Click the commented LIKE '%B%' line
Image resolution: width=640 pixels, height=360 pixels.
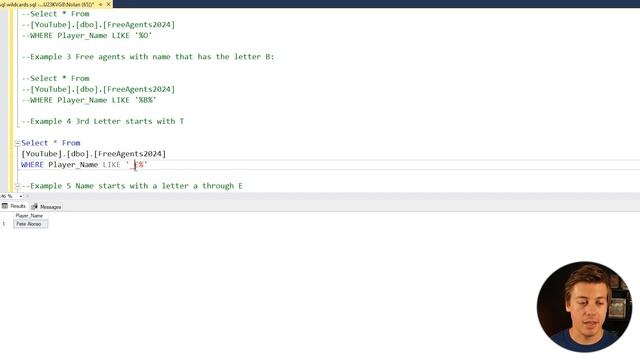click(x=89, y=100)
